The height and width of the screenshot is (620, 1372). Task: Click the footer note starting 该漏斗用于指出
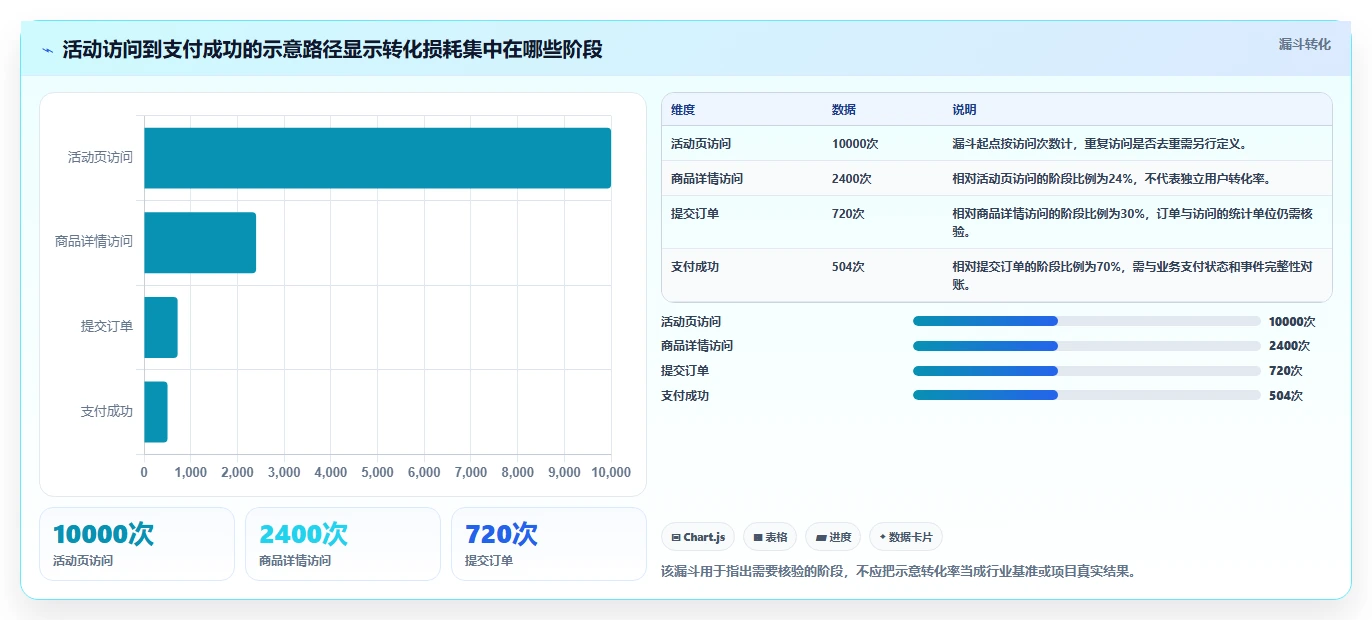pyautogui.click(x=898, y=572)
